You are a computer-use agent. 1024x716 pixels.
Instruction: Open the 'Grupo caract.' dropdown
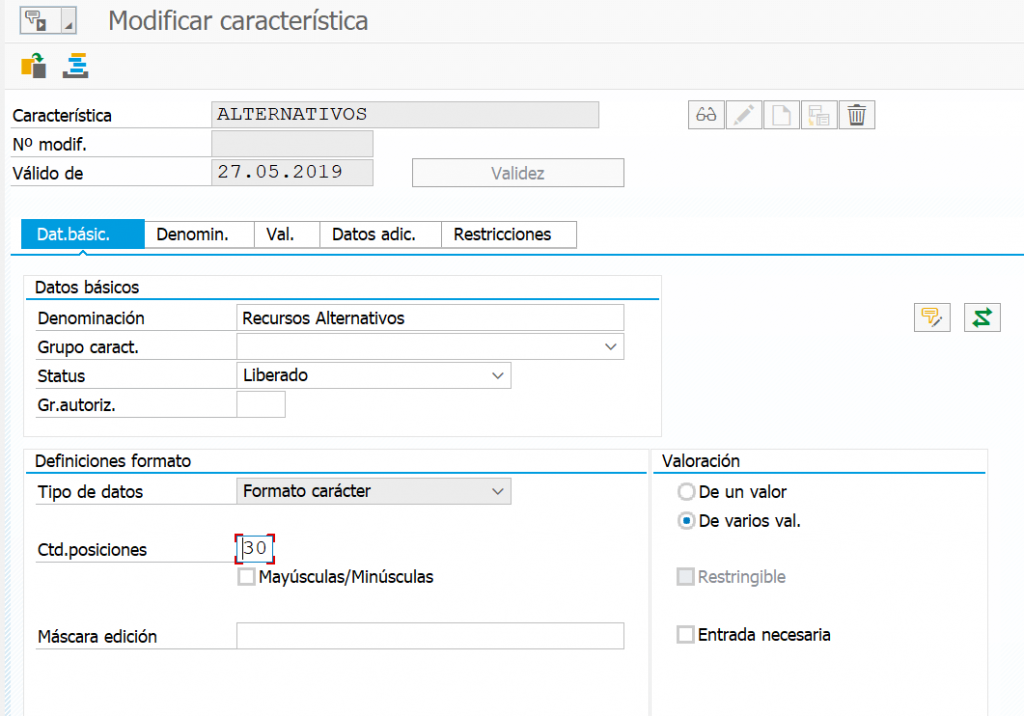(611, 347)
